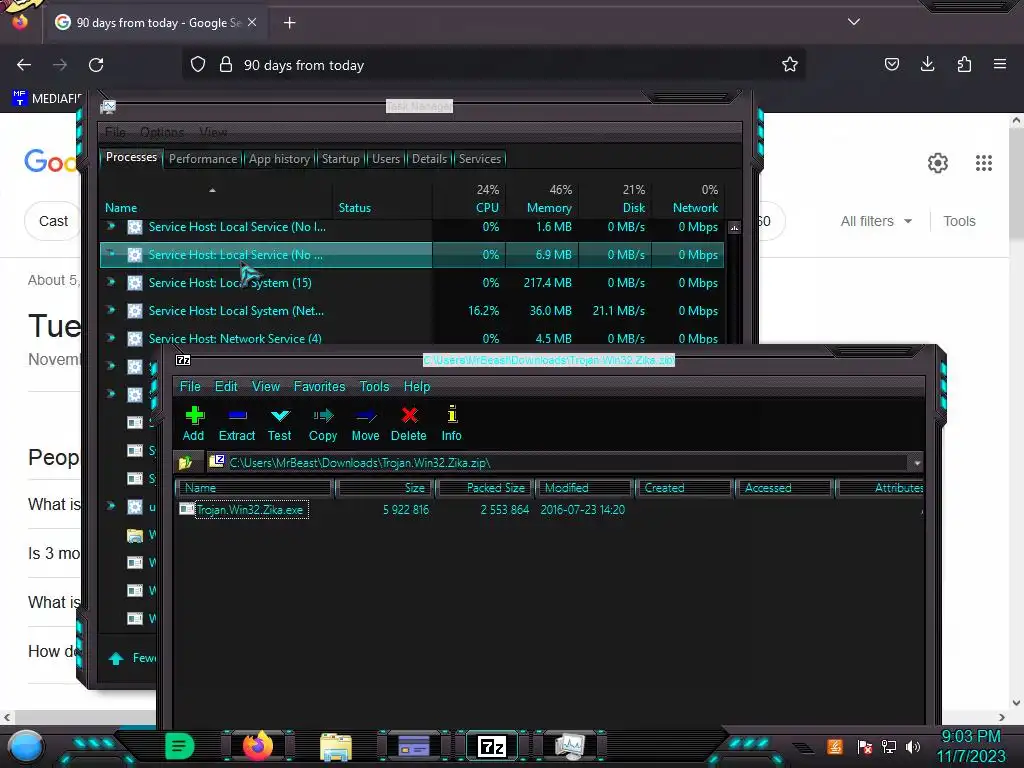Open Firefox downloads panel
This screenshot has width=1024, height=768.
tap(927, 65)
